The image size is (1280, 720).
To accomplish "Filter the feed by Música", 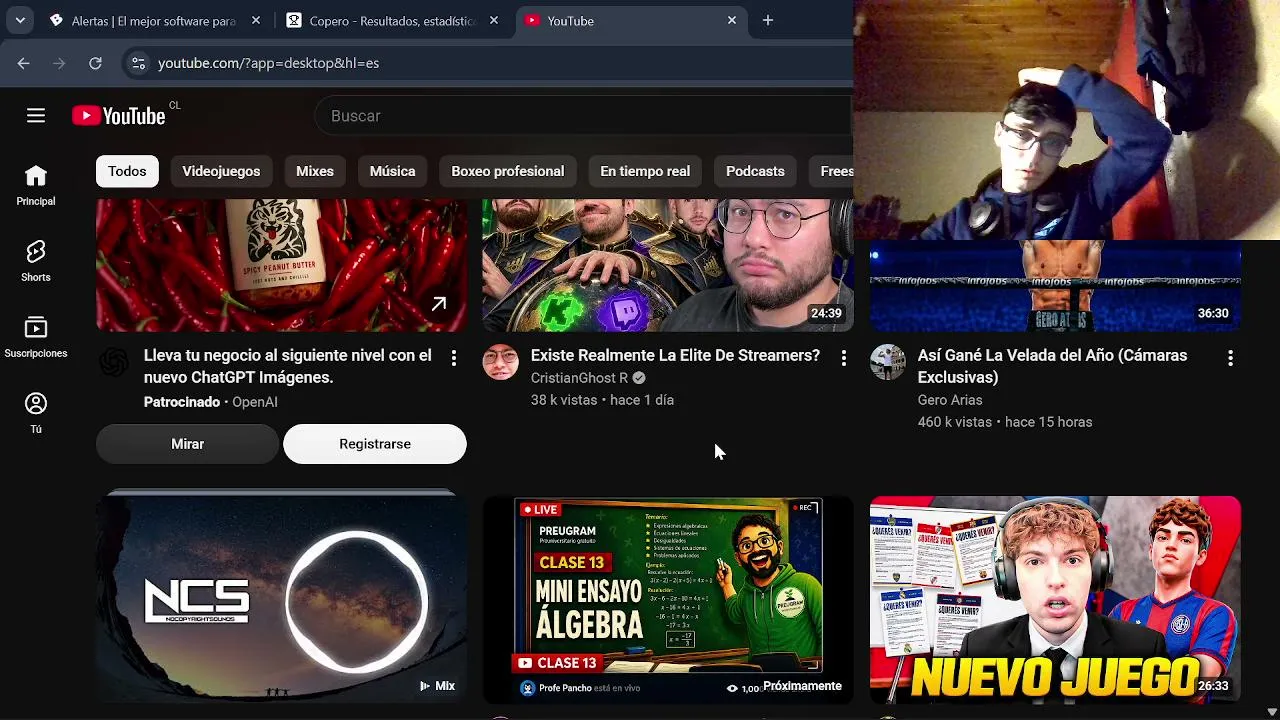I will click(x=392, y=171).
